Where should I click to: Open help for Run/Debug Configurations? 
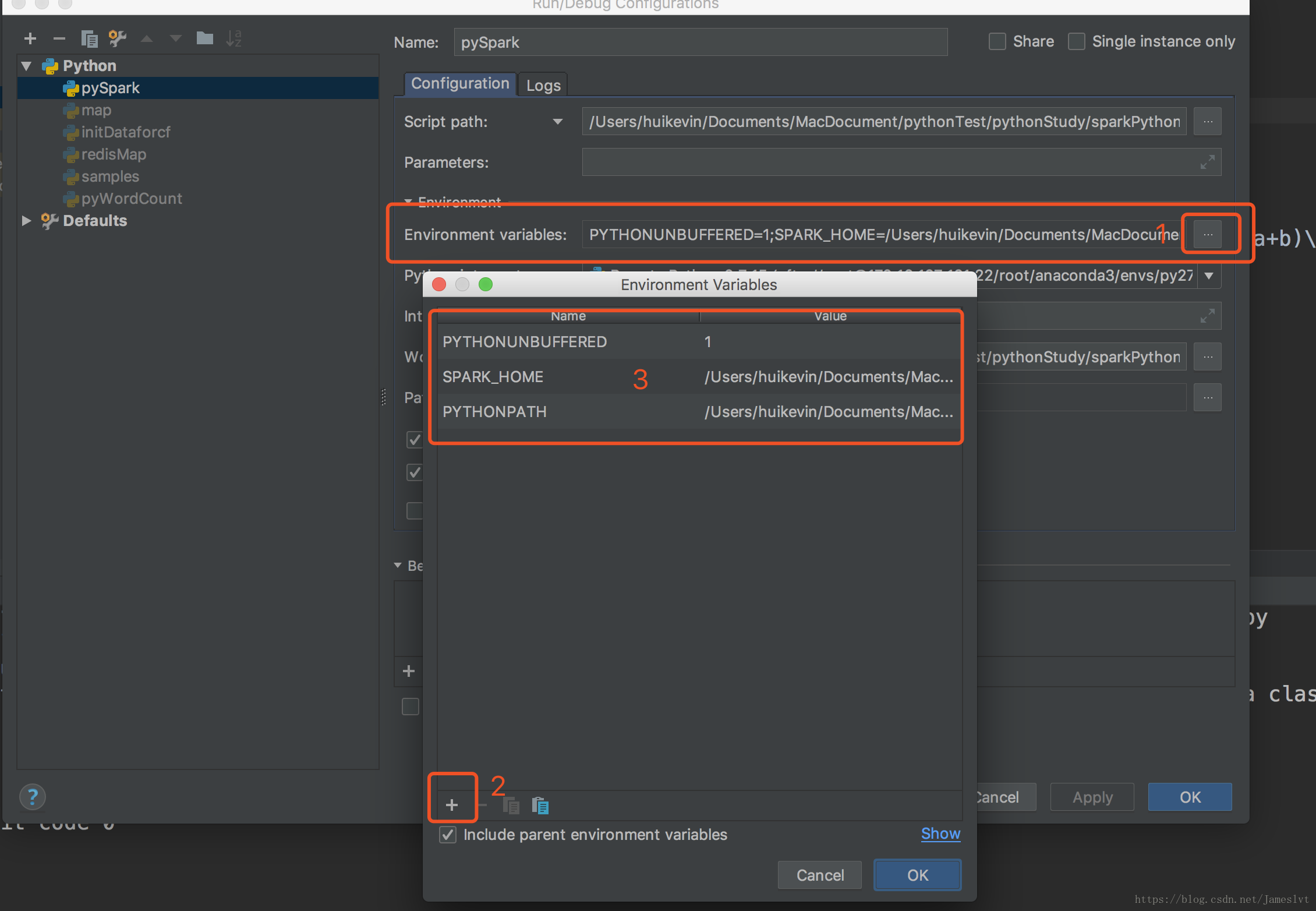pyautogui.click(x=33, y=797)
